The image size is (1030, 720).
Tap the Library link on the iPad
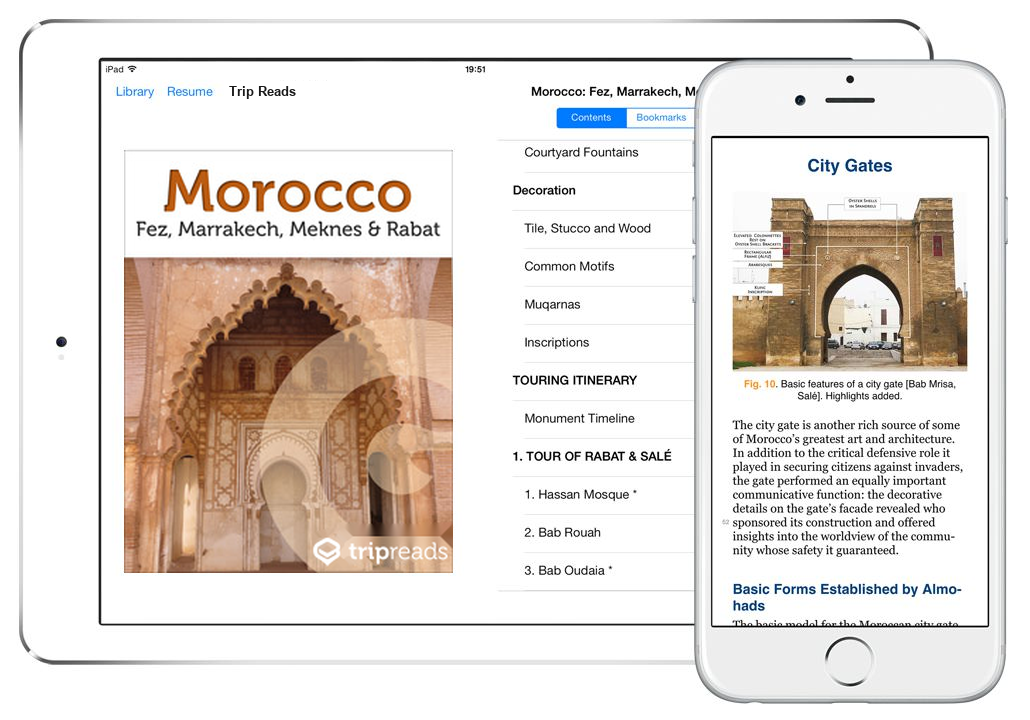click(135, 92)
